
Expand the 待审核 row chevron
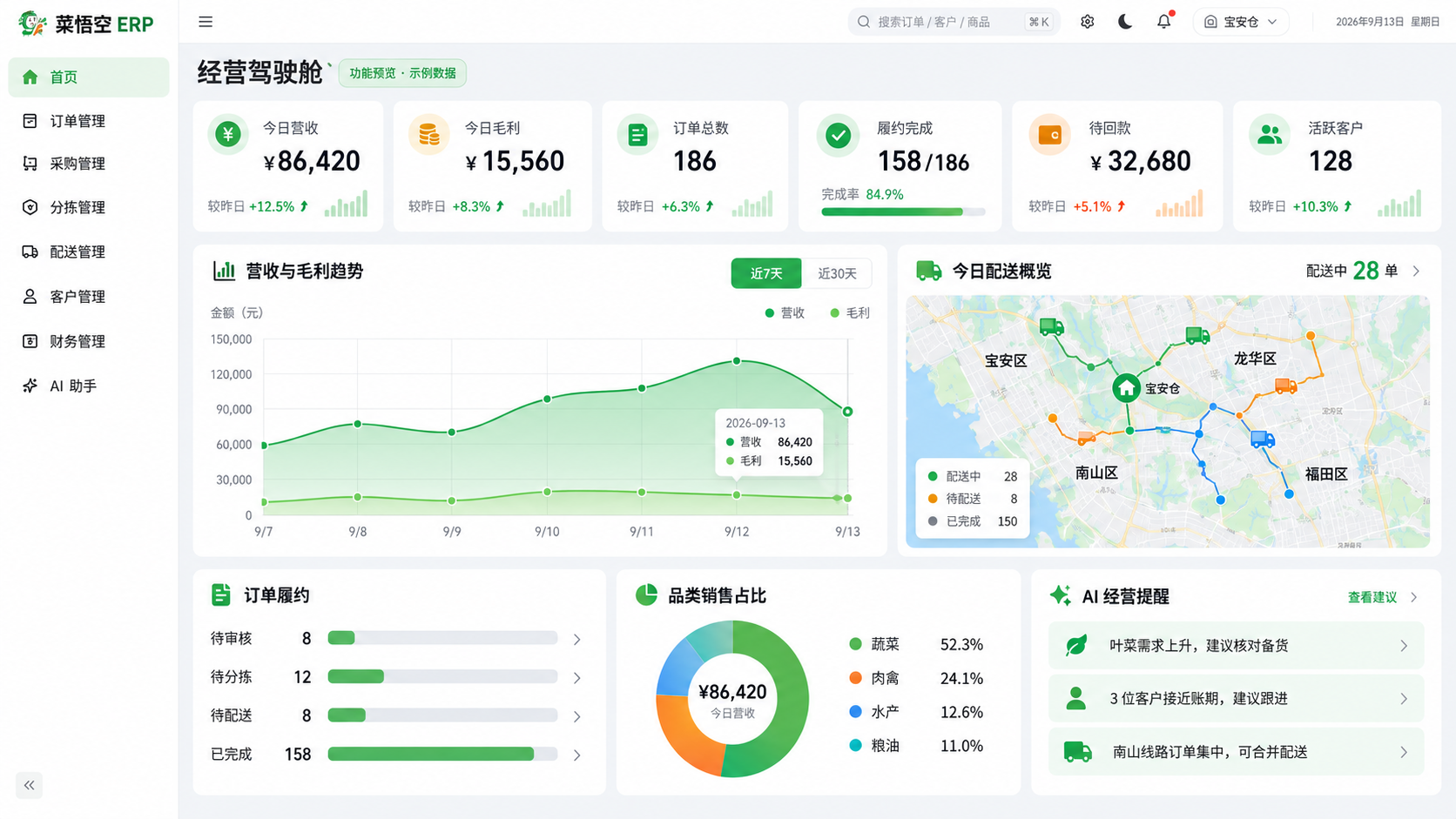click(x=576, y=640)
